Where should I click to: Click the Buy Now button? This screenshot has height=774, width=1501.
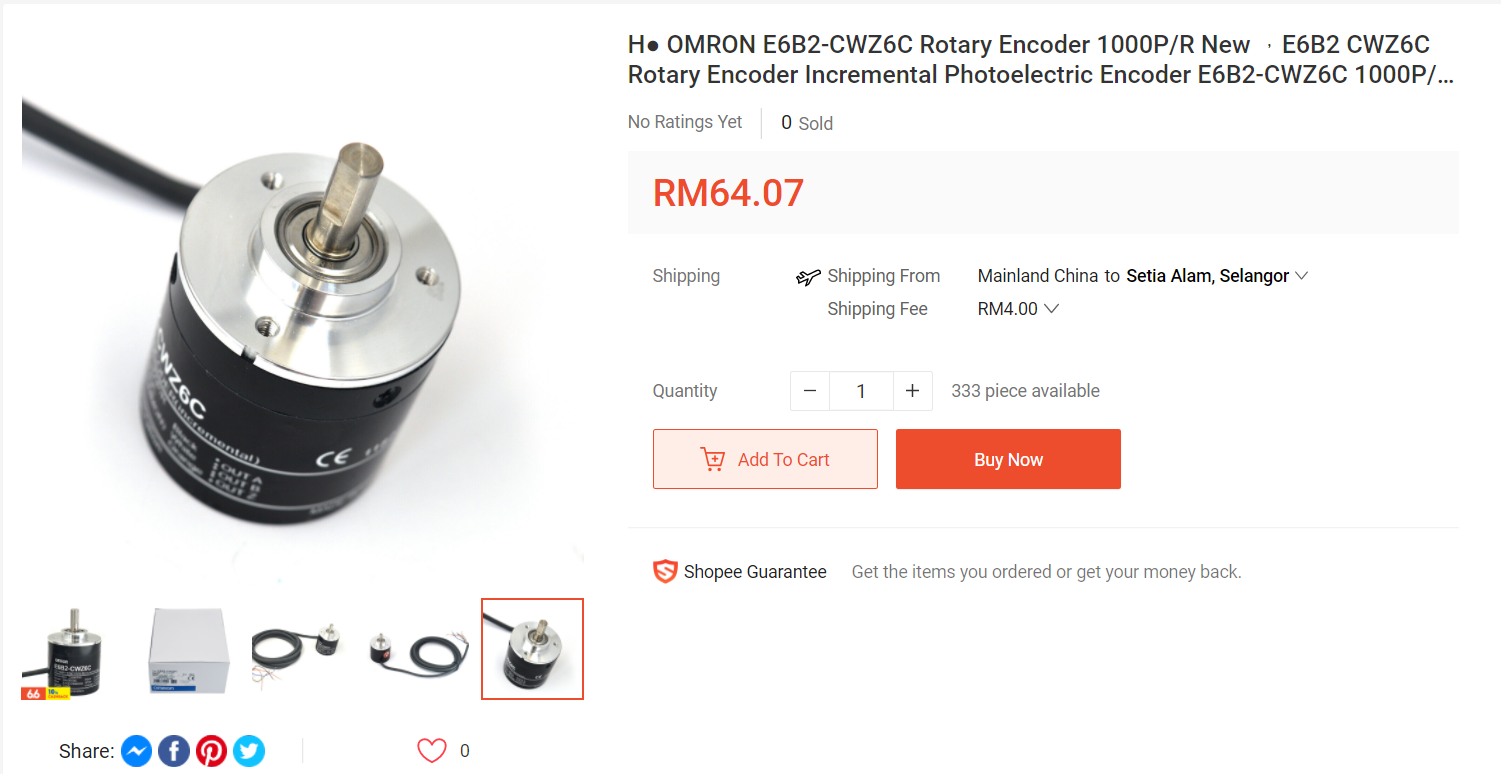pyautogui.click(x=1008, y=459)
